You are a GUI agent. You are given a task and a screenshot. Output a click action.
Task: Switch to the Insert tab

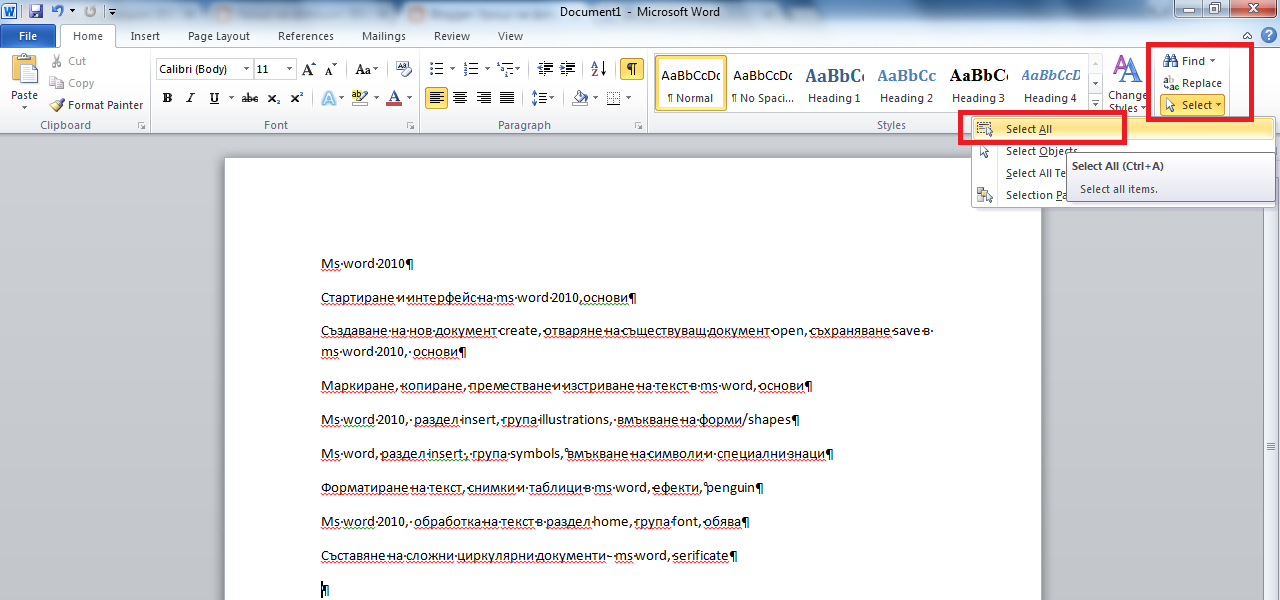click(x=145, y=36)
